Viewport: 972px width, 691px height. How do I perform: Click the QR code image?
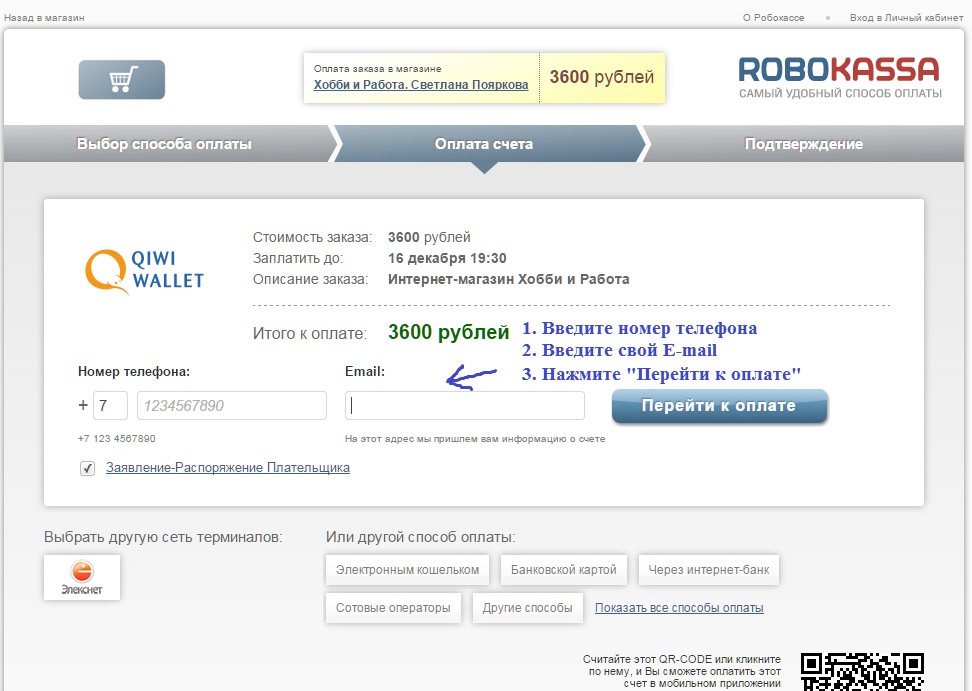pos(862,672)
